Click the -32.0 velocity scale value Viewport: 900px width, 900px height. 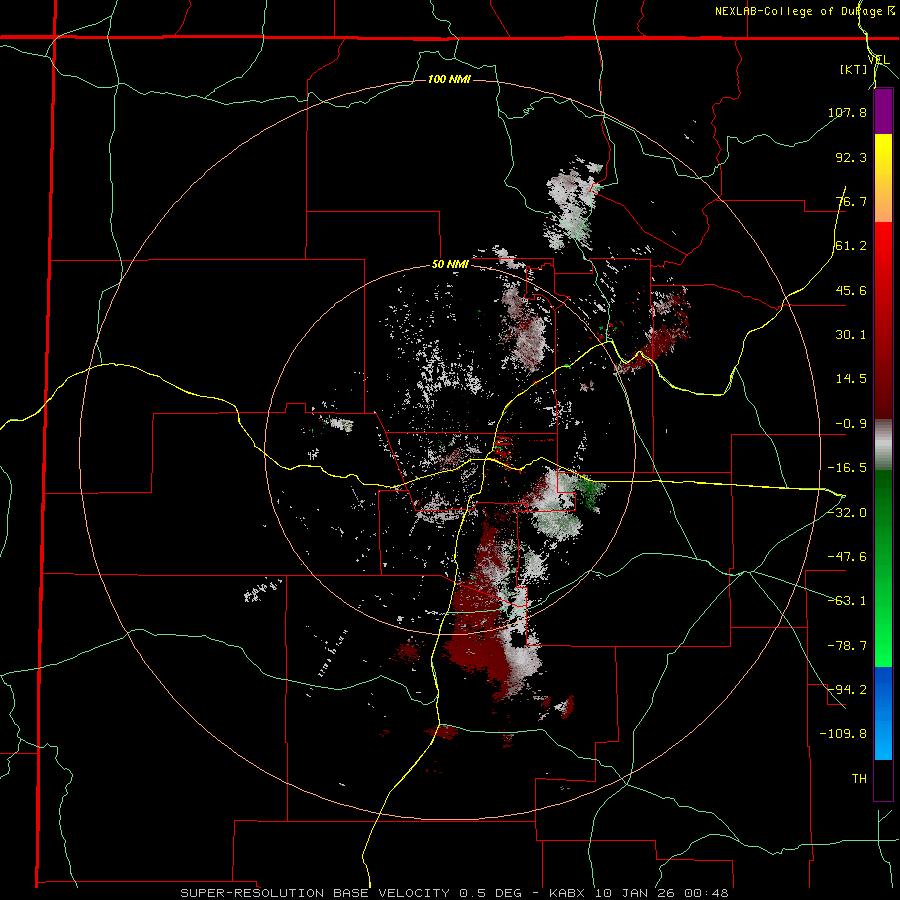[x=847, y=513]
